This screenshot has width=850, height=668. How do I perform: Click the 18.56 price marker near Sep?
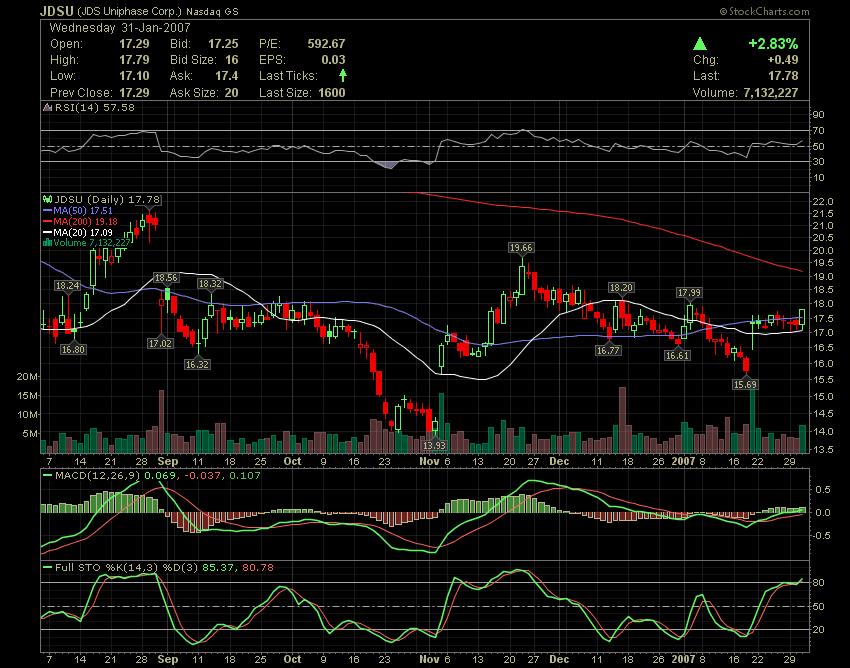(166, 278)
